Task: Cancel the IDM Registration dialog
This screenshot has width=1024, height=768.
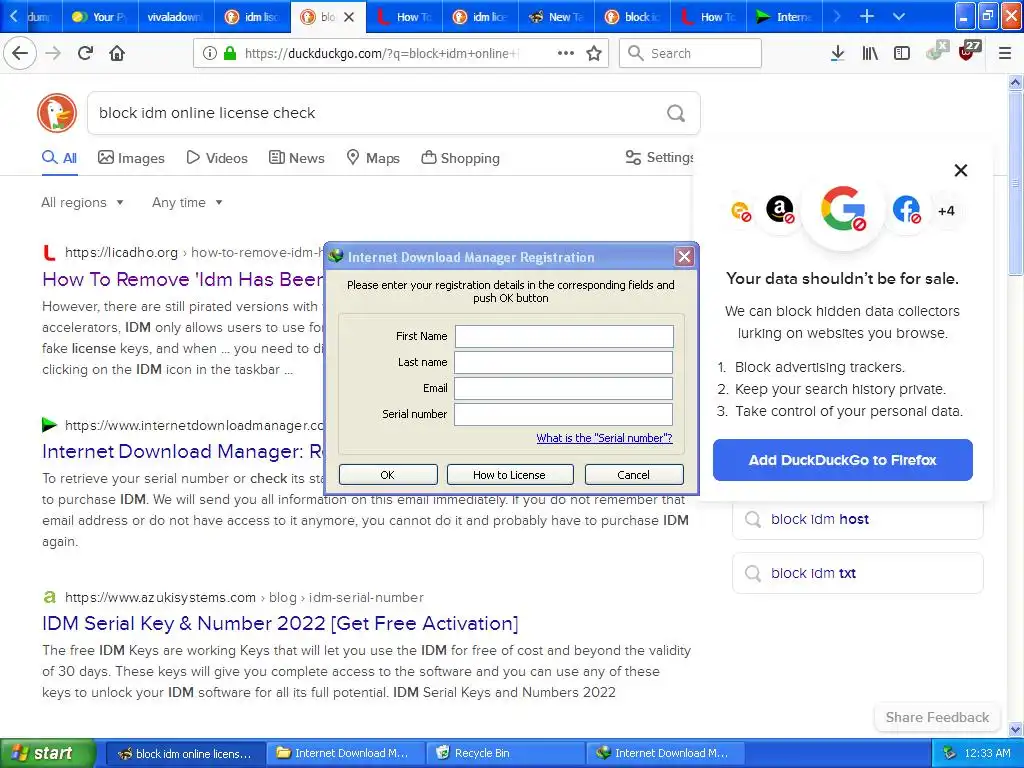Action: click(633, 475)
